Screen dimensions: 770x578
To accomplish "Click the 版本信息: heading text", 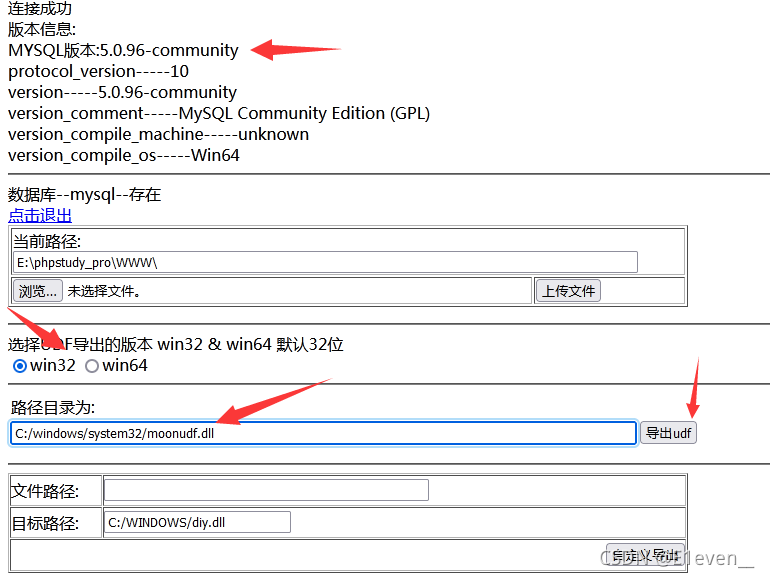I will (42, 29).
